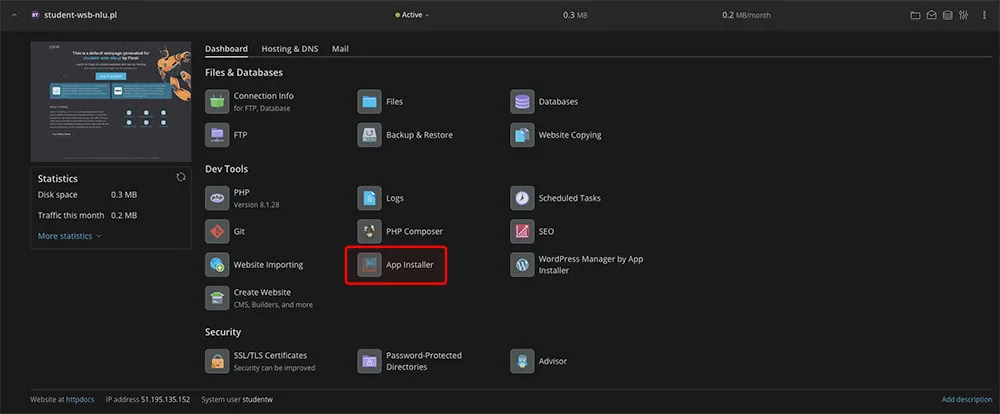The image size is (1000, 414).
Task: Switch to the Mail tab
Action: [x=340, y=48]
